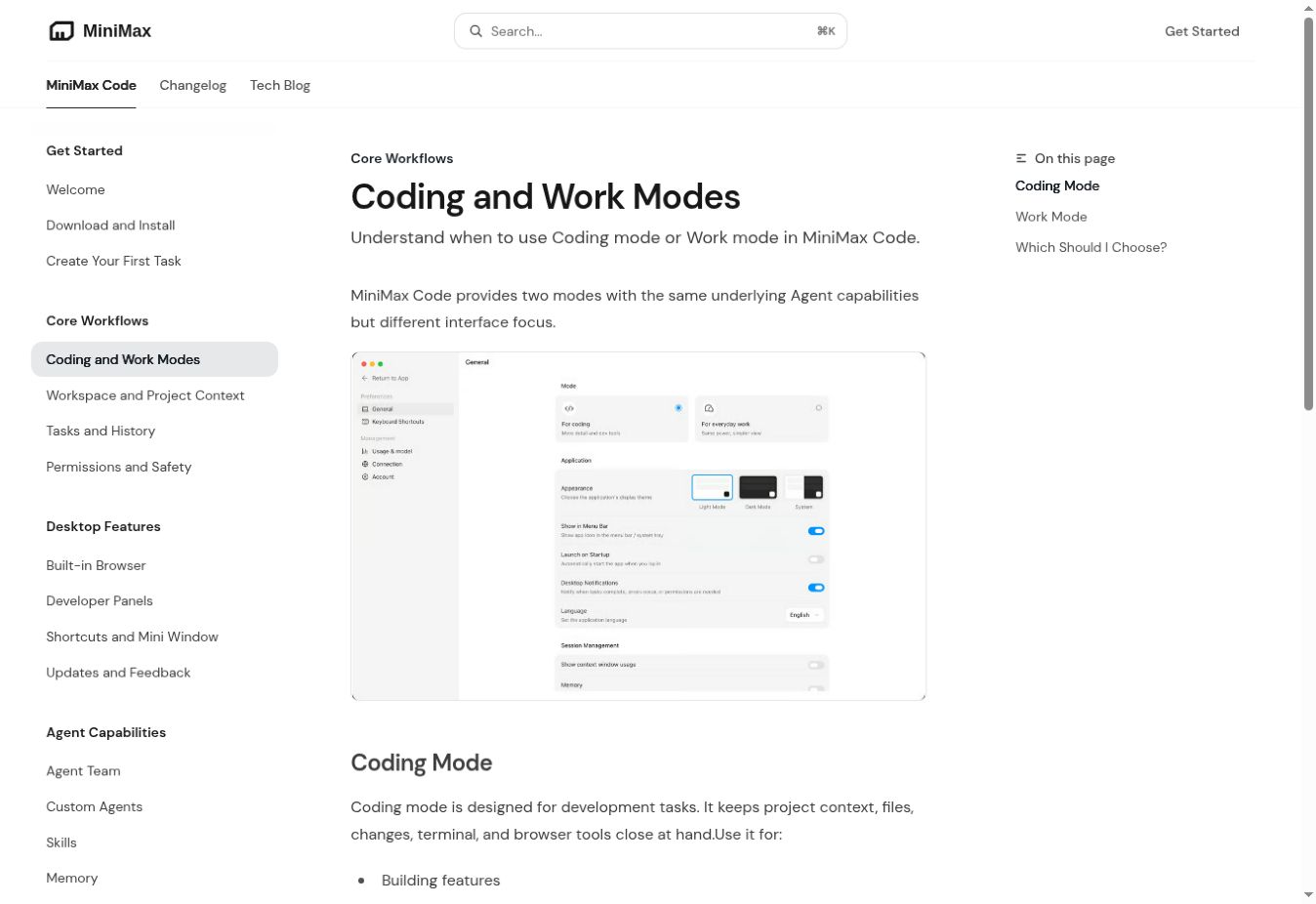Click the list icon beside 'On this page'
The height and width of the screenshot is (904, 1316).
pyautogui.click(x=1021, y=158)
